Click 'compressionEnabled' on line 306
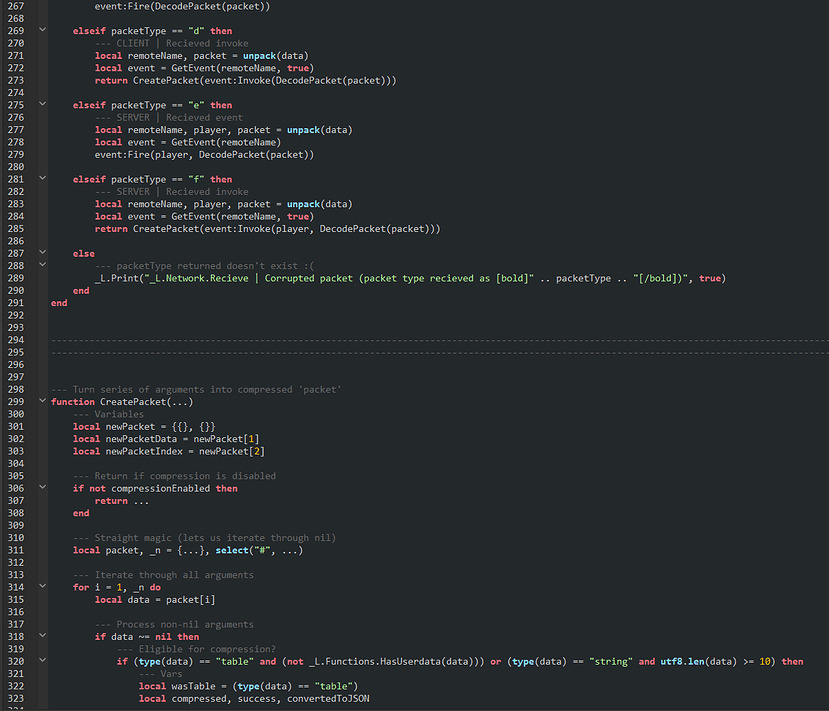829x711 pixels. tap(160, 488)
